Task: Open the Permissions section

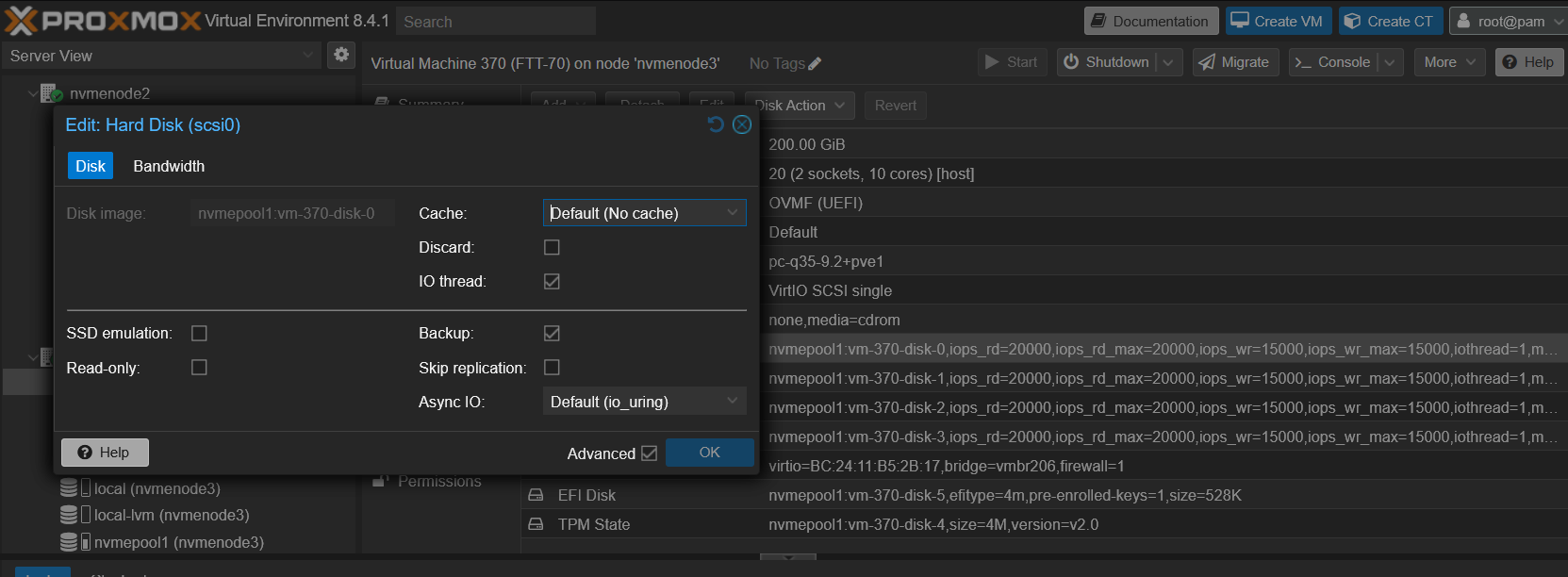Action: tap(439, 481)
